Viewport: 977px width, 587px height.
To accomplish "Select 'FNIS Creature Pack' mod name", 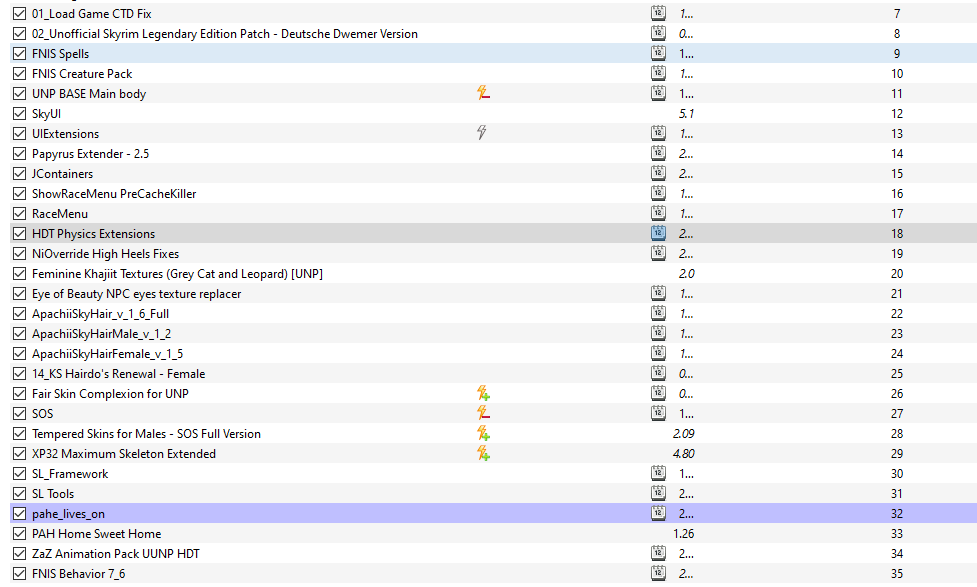I will 82,74.
